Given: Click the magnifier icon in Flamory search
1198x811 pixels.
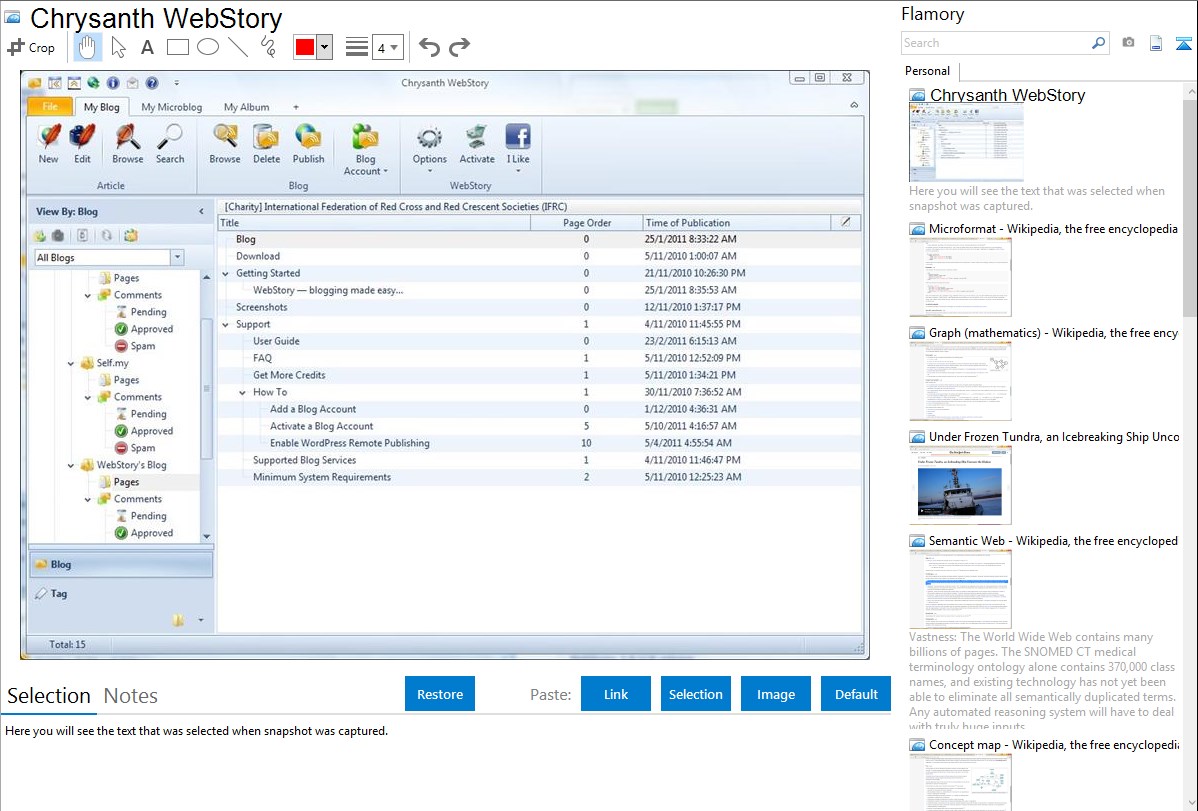Looking at the screenshot, I should pyautogui.click(x=1098, y=43).
